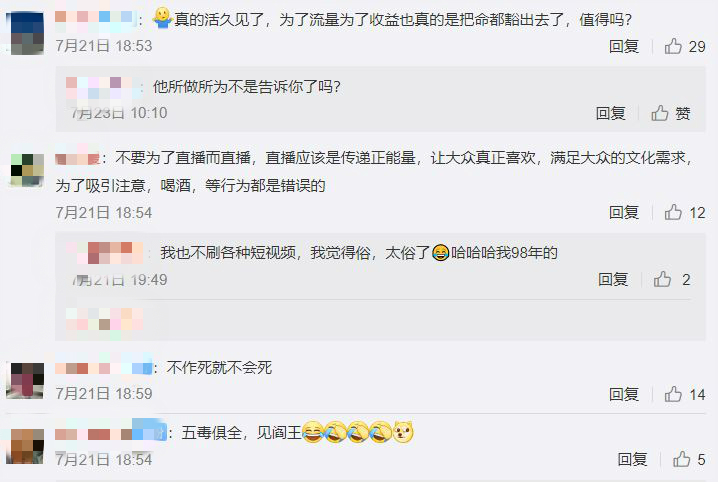This screenshot has height=482, width=718.
Task: Reply to the 我也不刷各种短视频 comment
Action: 613,279
